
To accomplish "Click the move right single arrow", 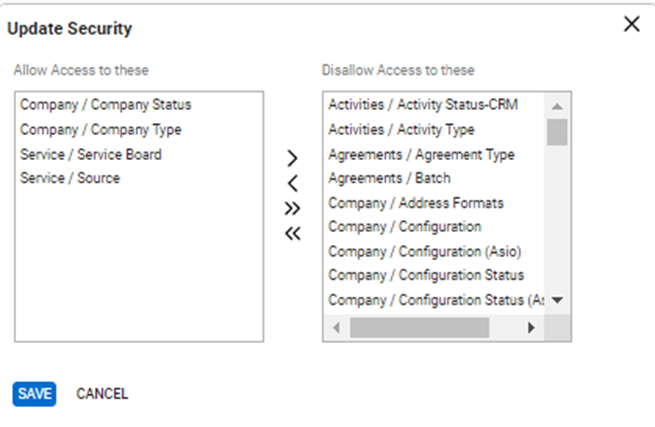I will 292,158.
